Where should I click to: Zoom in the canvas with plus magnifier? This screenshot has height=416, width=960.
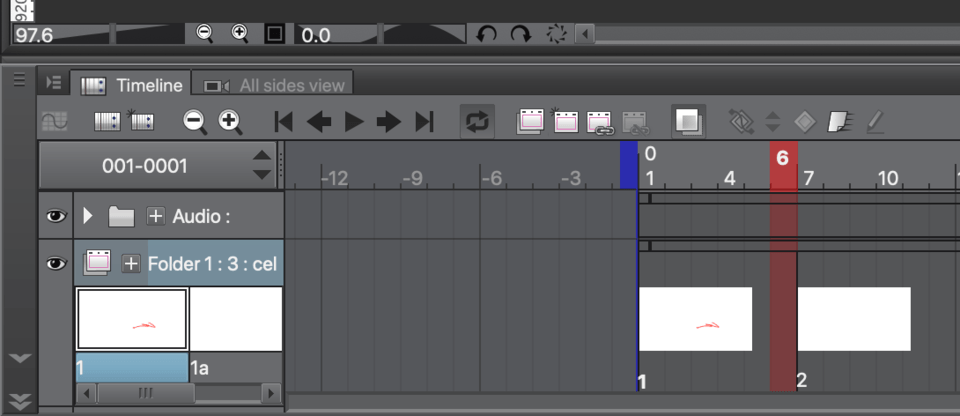click(239, 34)
